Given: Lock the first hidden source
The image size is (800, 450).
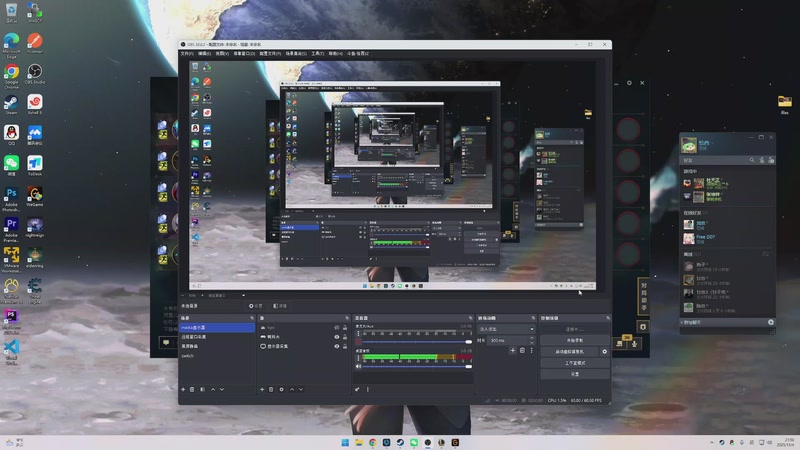Looking at the screenshot, I should (x=345, y=328).
